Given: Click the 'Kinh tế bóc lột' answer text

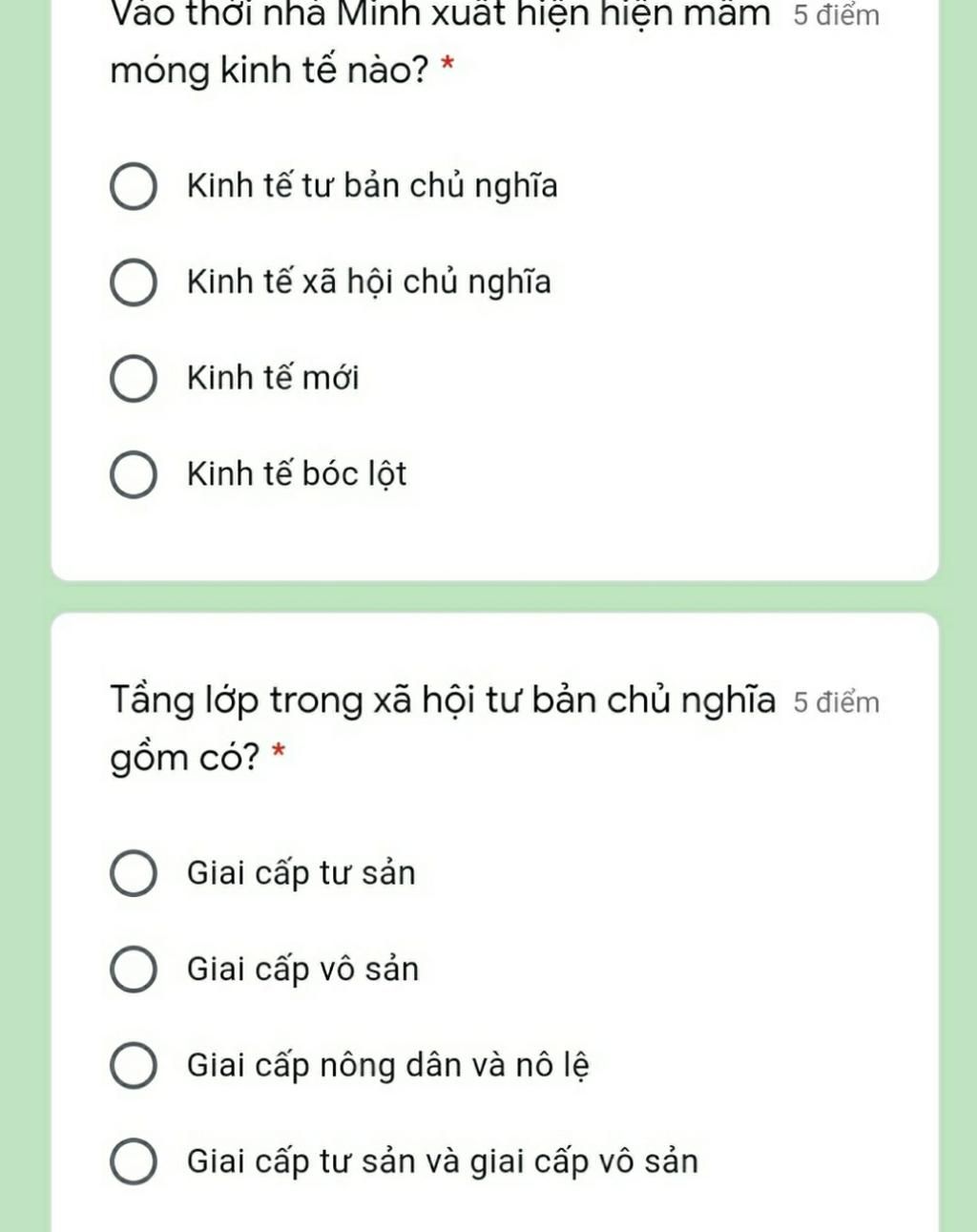Looking at the screenshot, I should click(x=297, y=474).
